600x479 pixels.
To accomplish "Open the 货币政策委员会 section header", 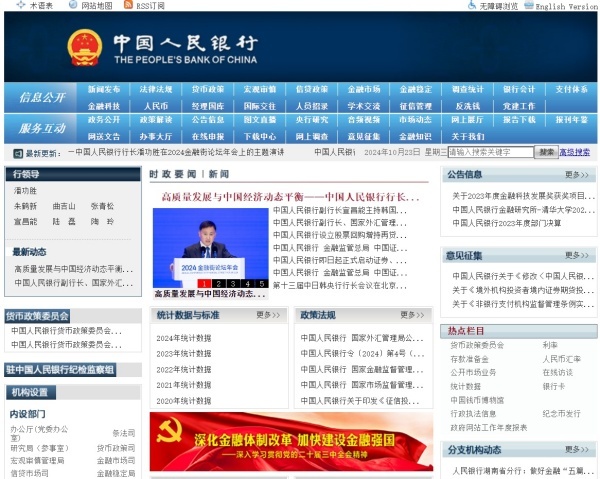I will (x=37, y=316).
